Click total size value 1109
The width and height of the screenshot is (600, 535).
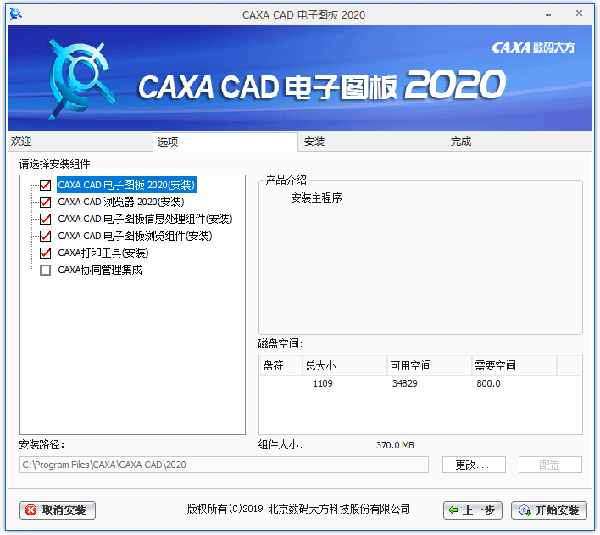click(323, 384)
